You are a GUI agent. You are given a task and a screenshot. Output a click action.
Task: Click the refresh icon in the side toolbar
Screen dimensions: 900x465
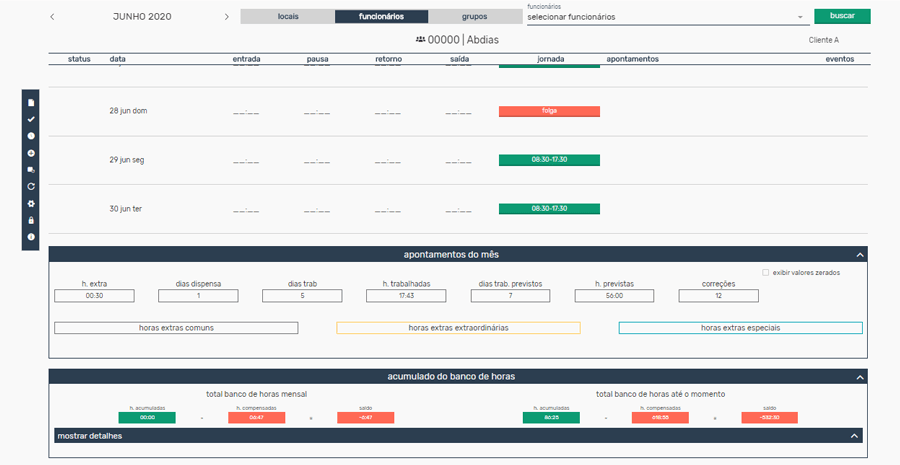pyautogui.click(x=31, y=187)
